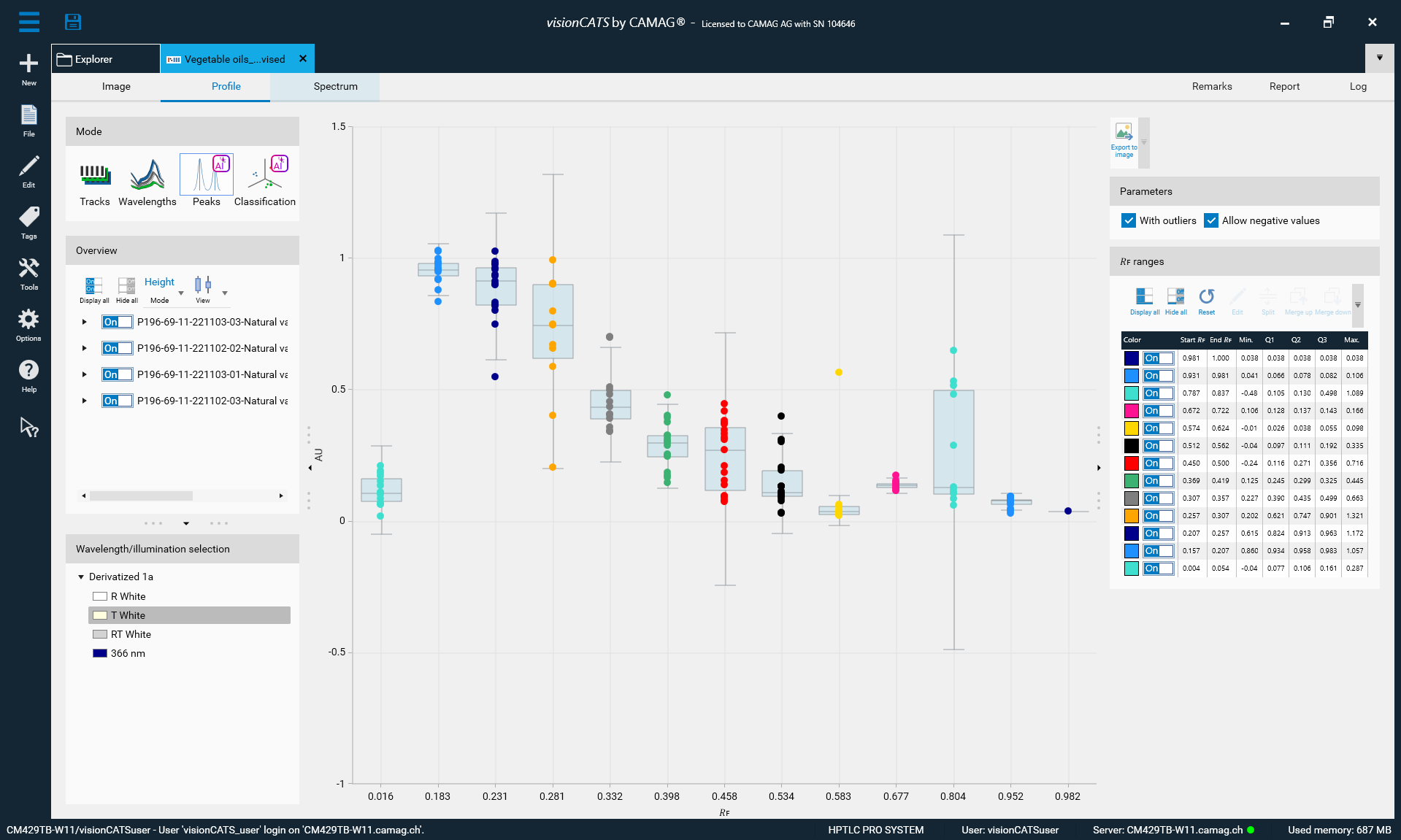Click the Save icon in the title bar
Viewport: 1401px width, 840px height.
73,22
